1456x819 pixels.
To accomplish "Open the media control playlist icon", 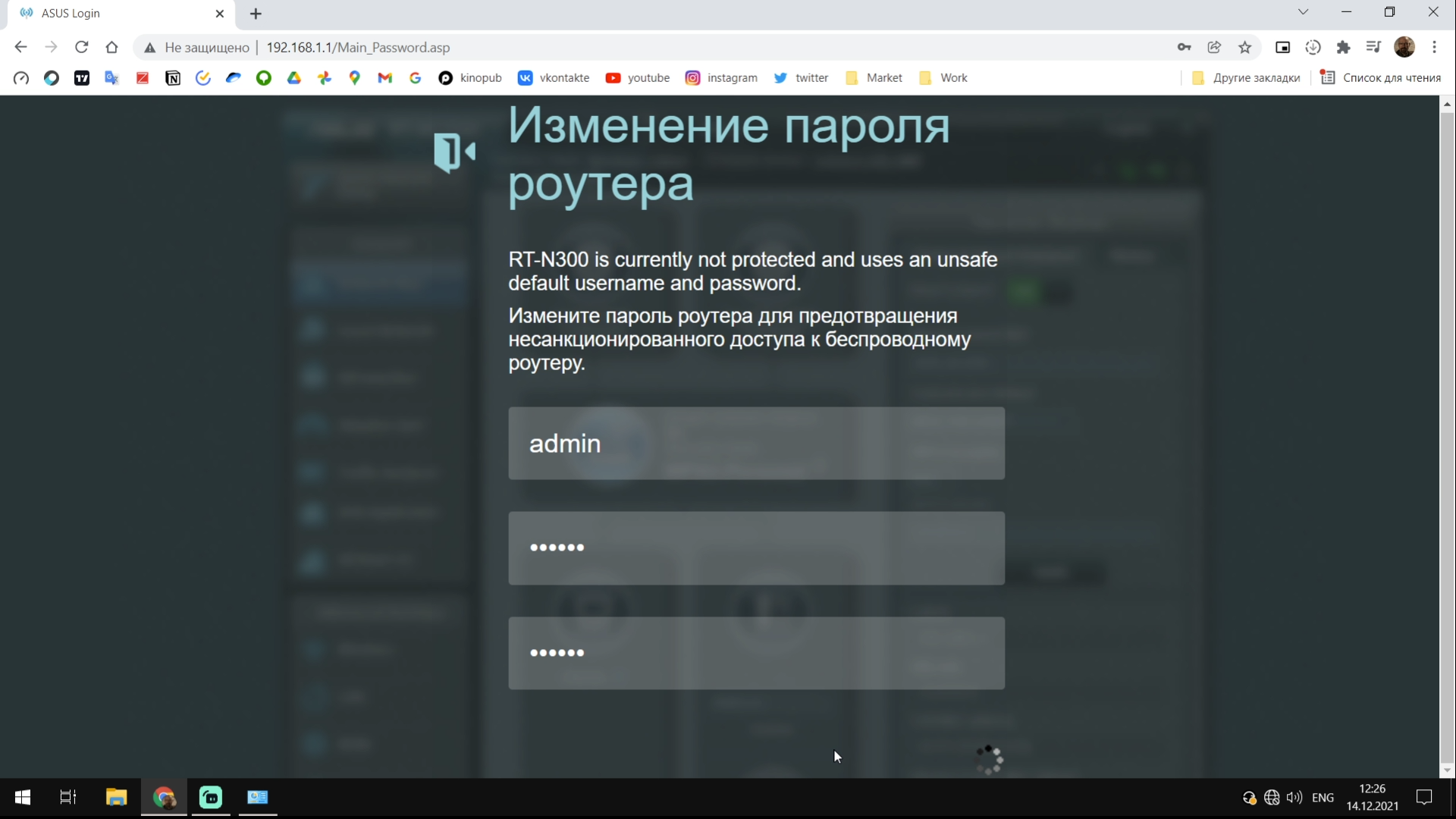I will (x=1374, y=47).
